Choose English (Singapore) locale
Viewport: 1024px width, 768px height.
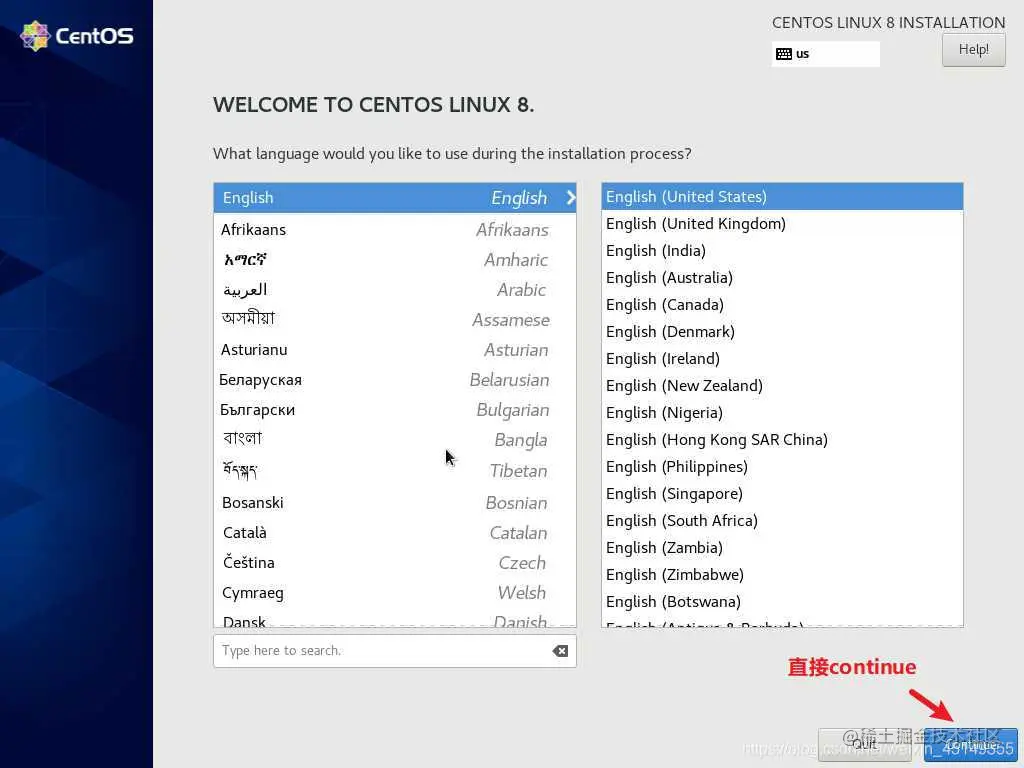pos(782,494)
